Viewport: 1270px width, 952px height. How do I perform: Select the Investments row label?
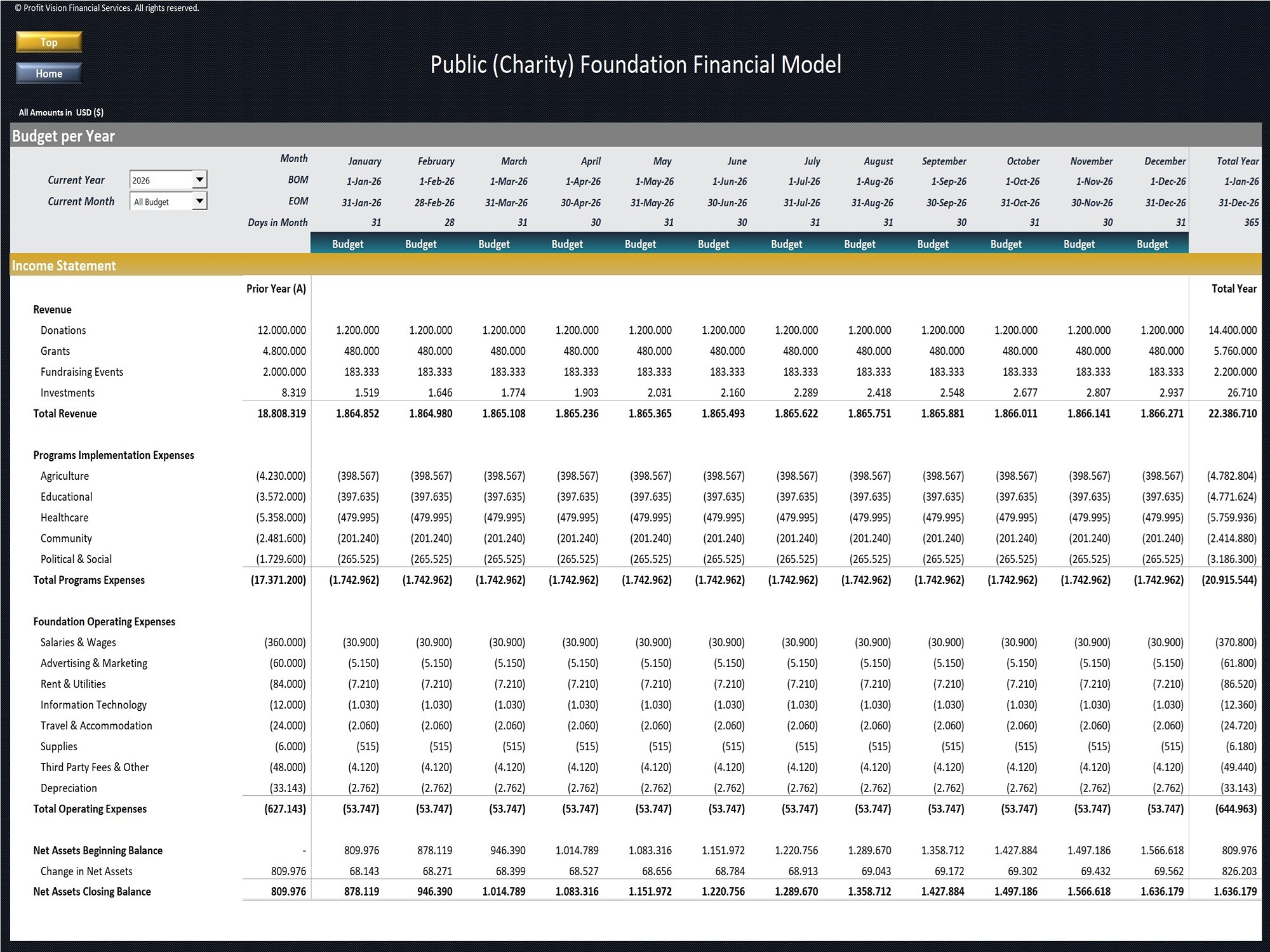coord(67,393)
